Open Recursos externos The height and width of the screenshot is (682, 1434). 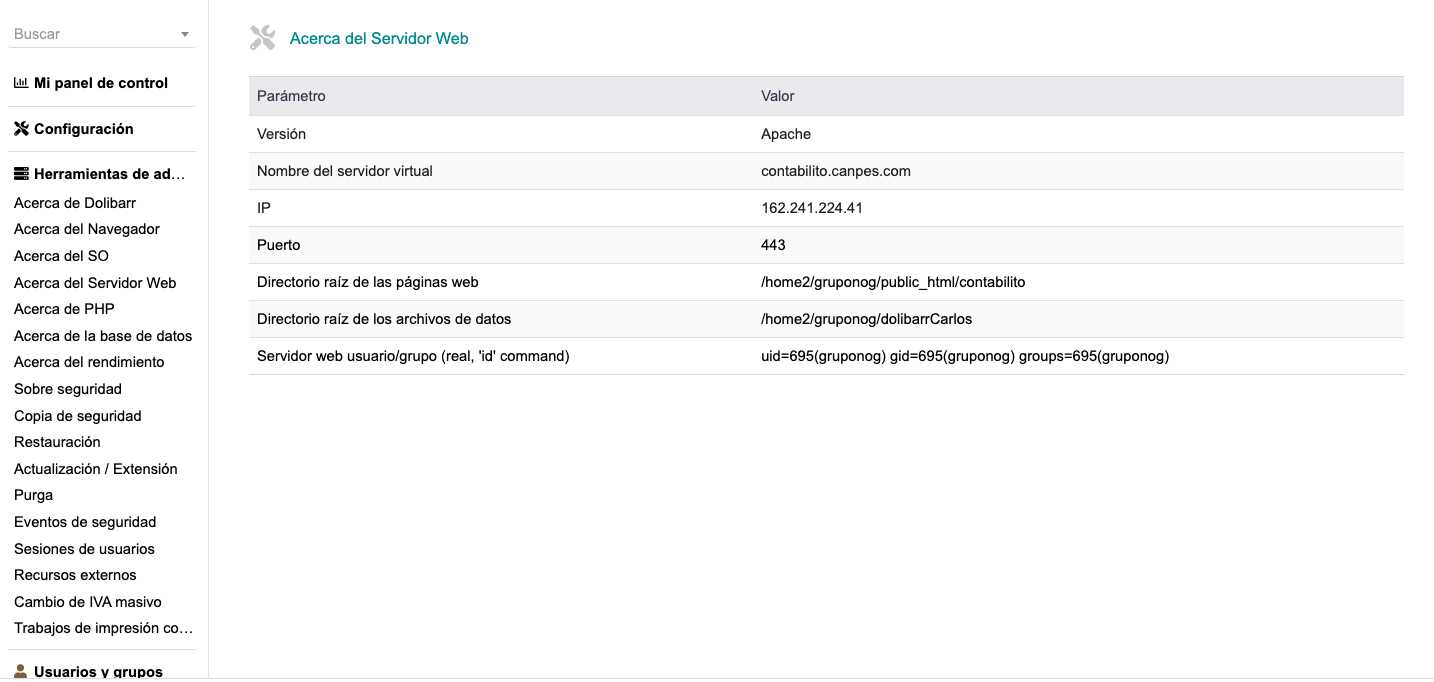75,575
